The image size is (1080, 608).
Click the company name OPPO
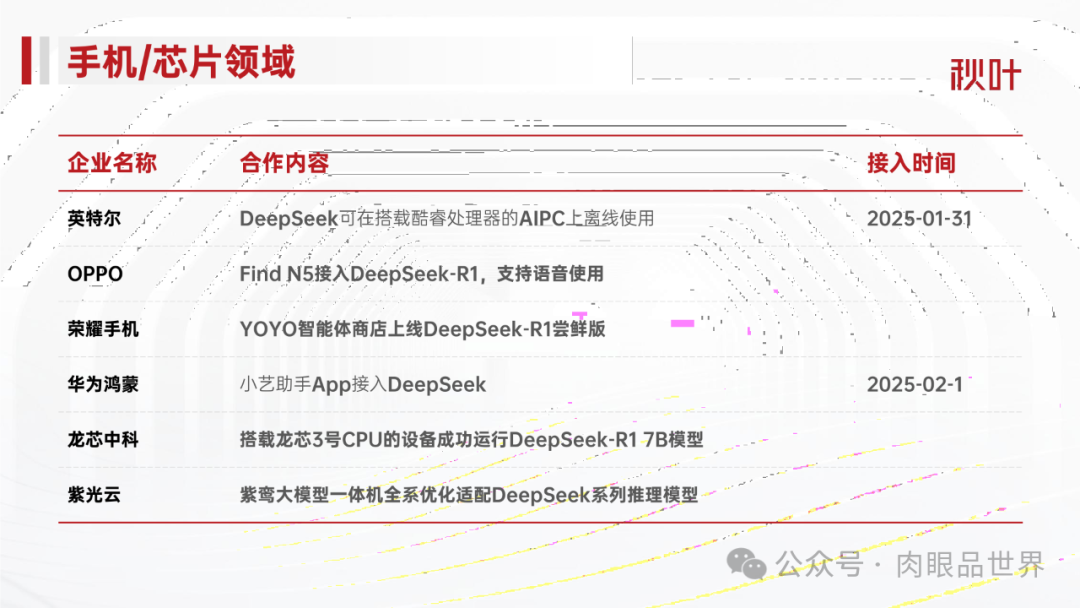[95, 274]
